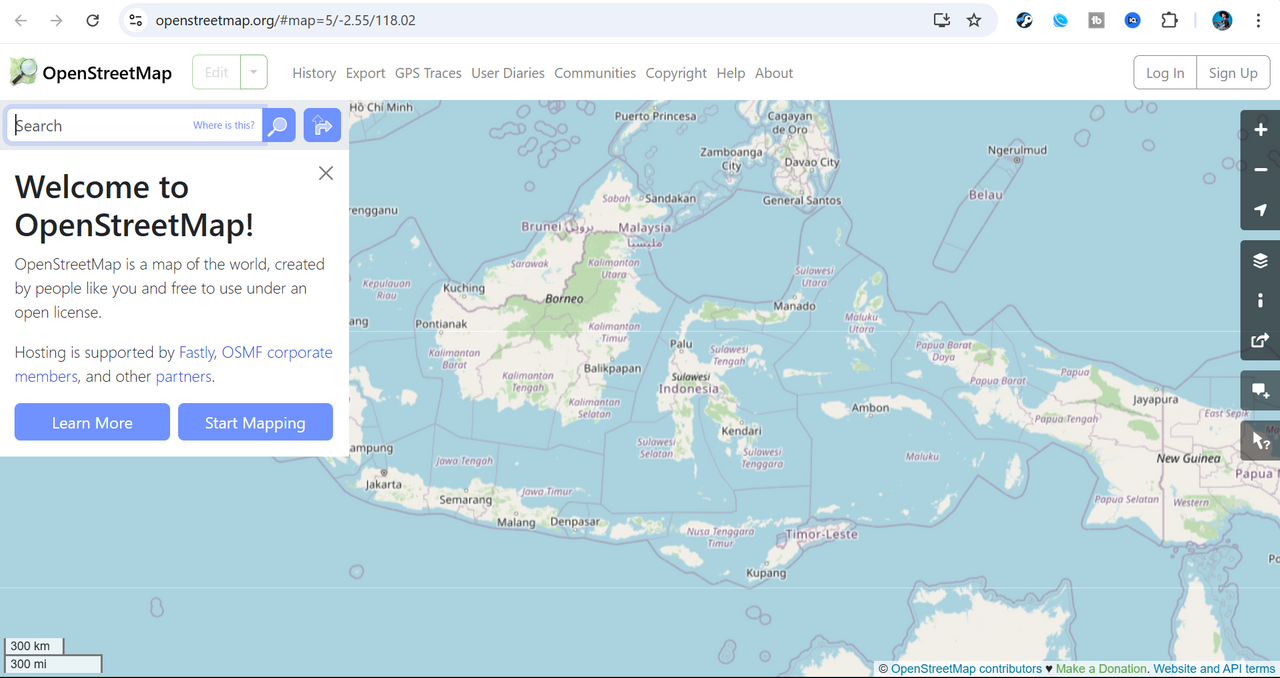Click the Make a Donation link
Viewport: 1280px width, 678px height.
tap(1101, 669)
